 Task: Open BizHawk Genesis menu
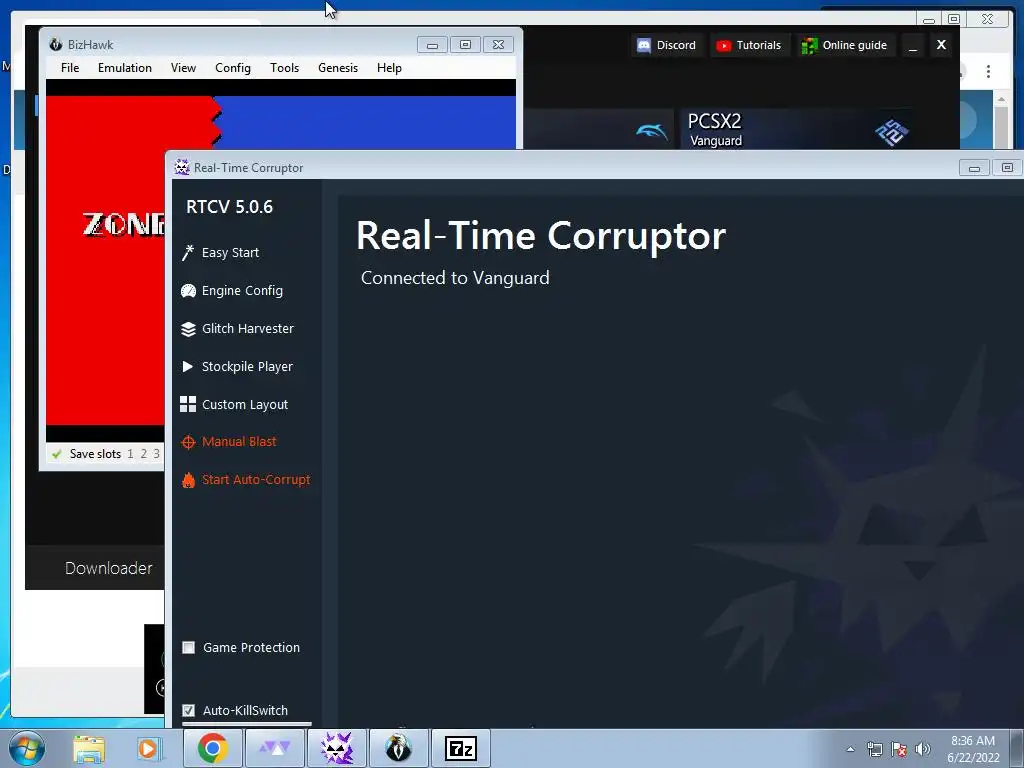(x=338, y=68)
